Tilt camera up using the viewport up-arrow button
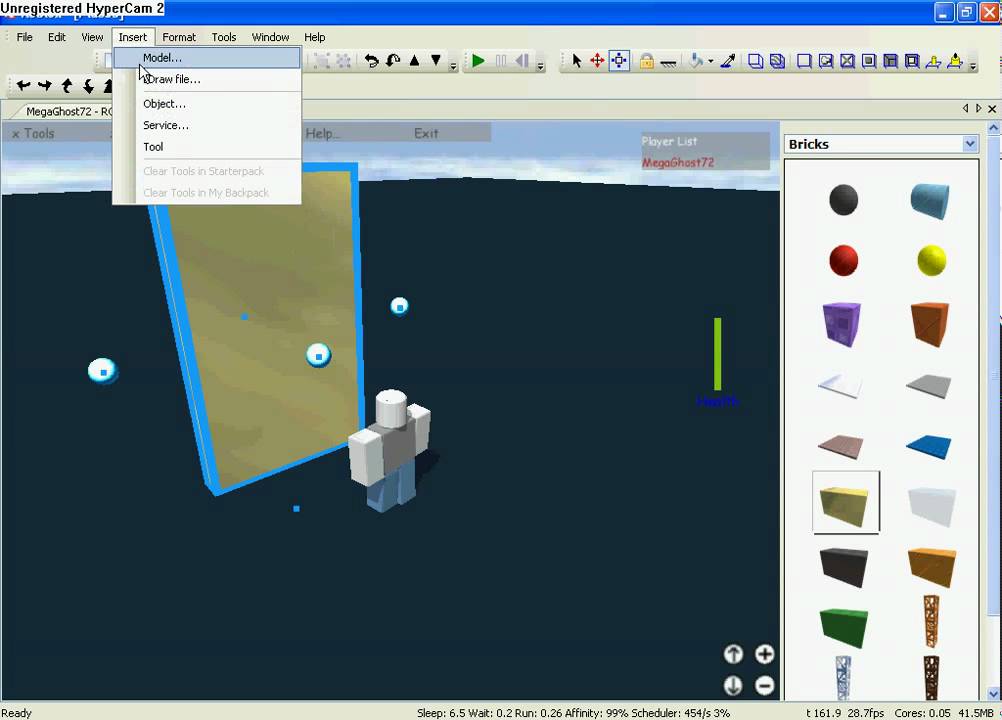The height and width of the screenshot is (720, 1002). pos(733,654)
